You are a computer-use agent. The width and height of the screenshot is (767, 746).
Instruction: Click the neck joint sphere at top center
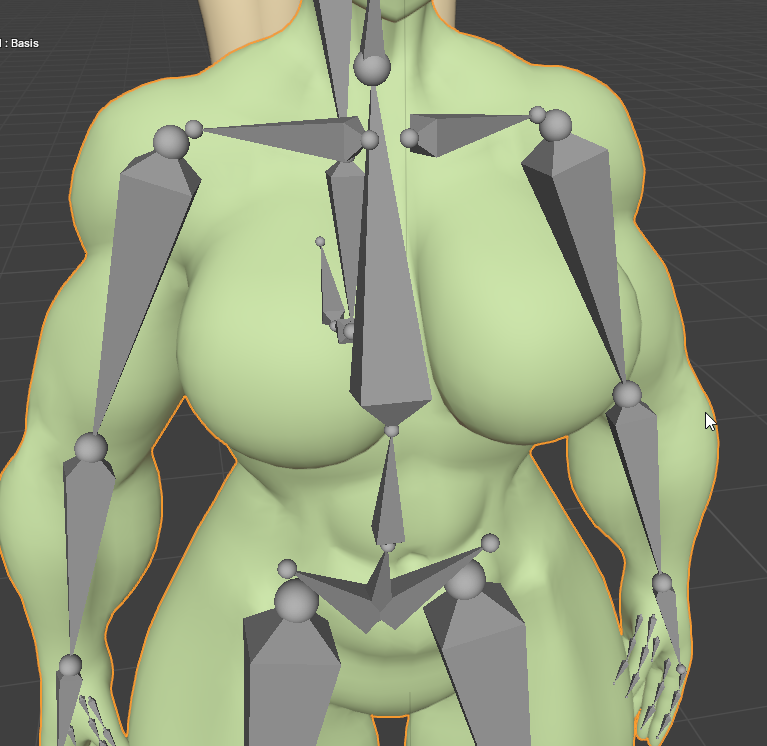coord(372,68)
